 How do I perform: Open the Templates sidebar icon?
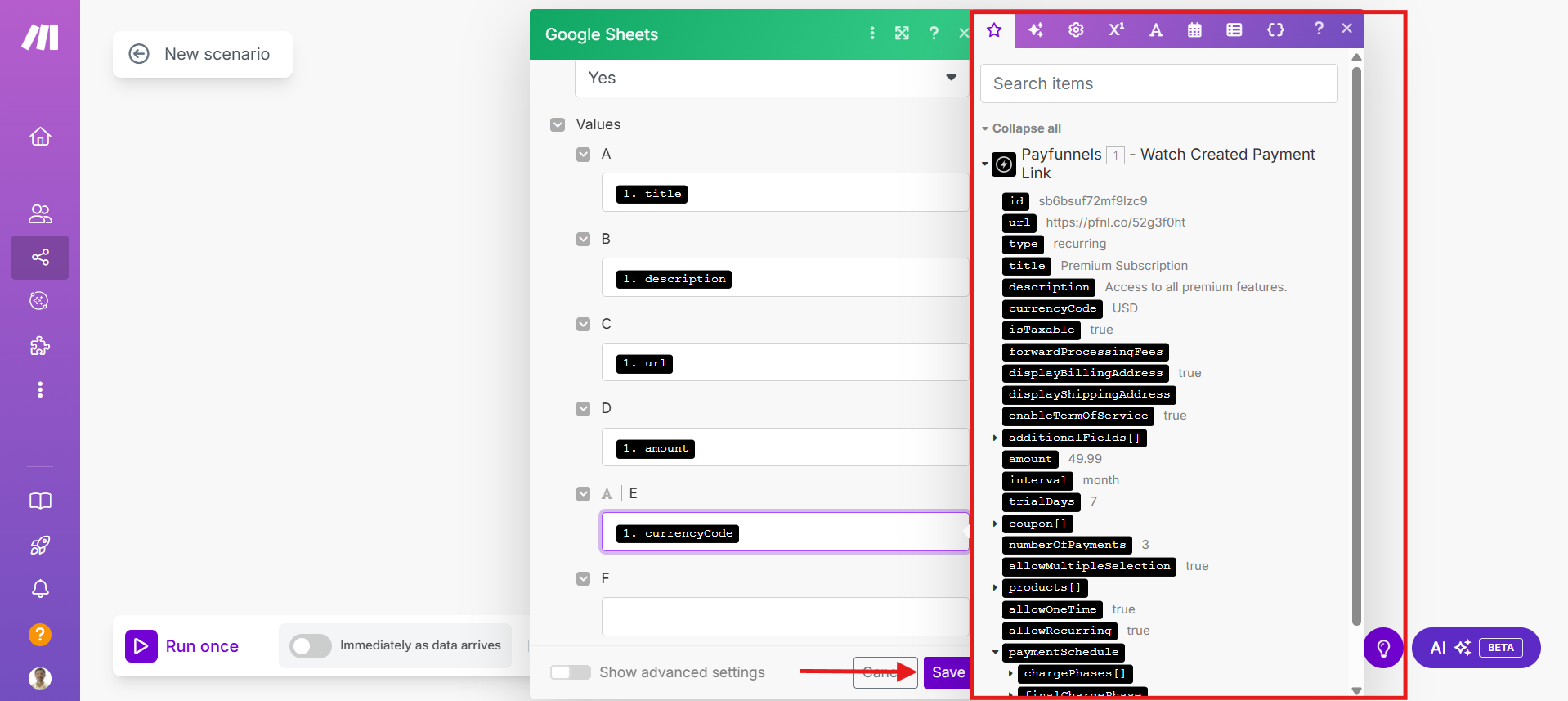pyautogui.click(x=39, y=301)
